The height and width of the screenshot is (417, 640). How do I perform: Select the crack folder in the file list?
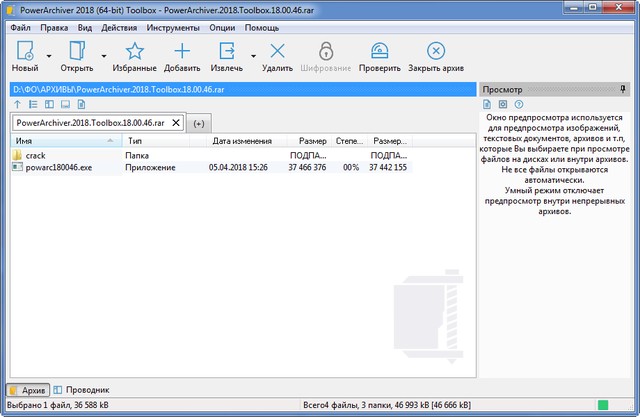(x=36, y=156)
